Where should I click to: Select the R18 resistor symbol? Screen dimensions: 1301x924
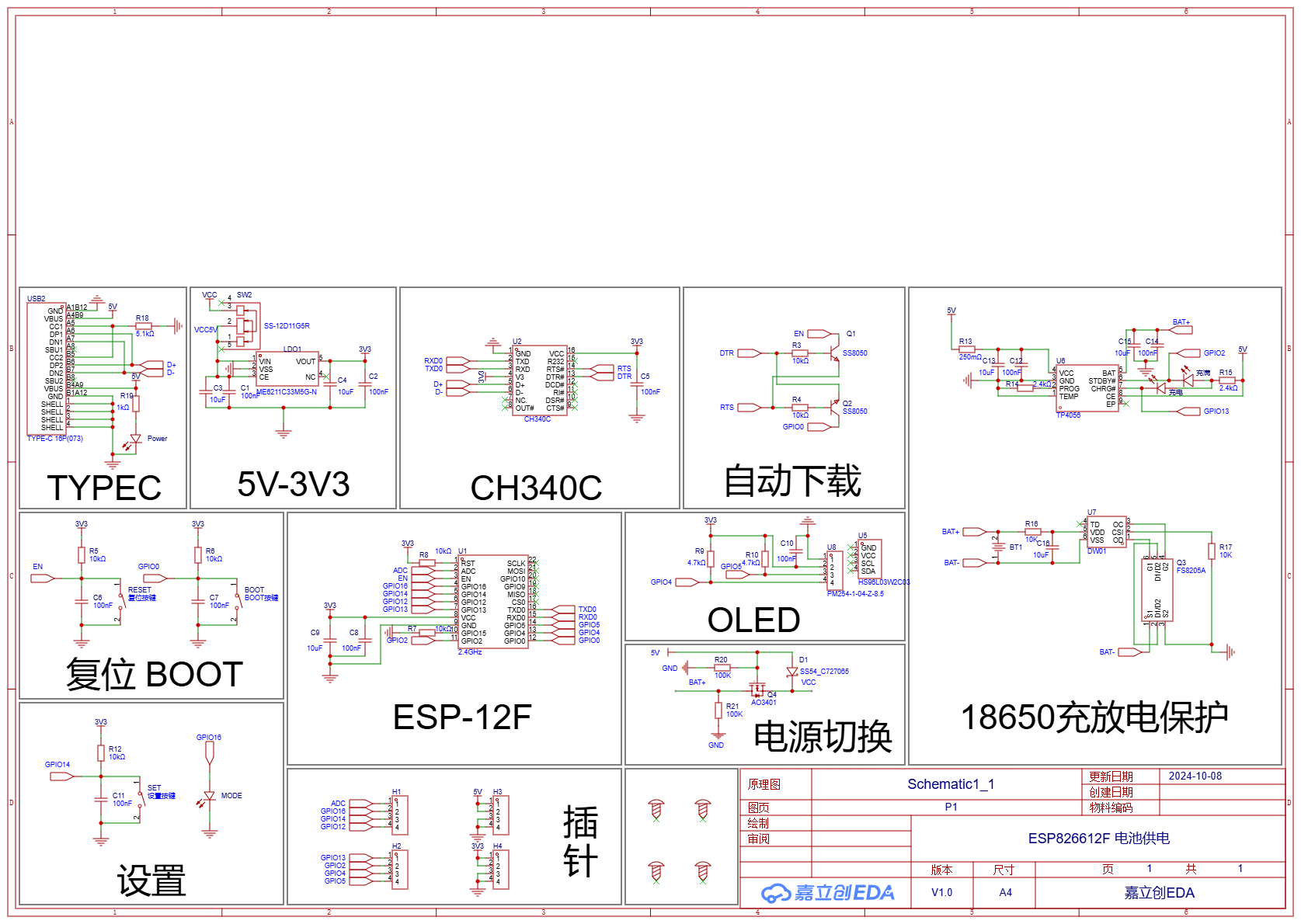pyautogui.click(x=144, y=326)
